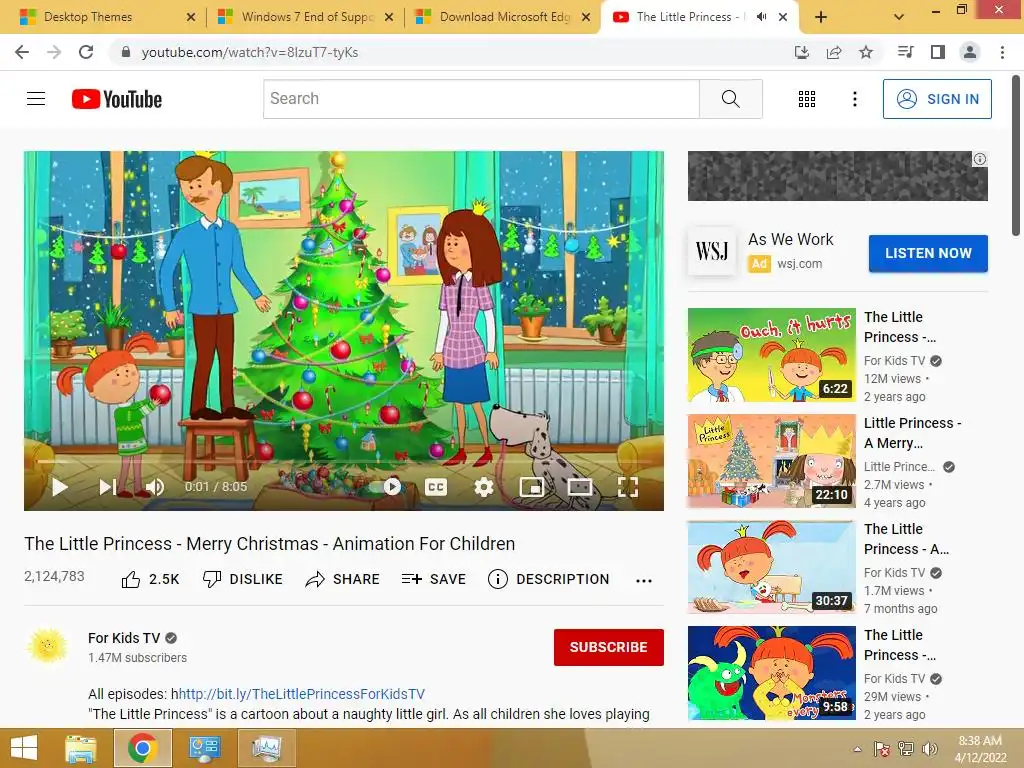Mute the video player volume
Image resolution: width=1024 pixels, height=768 pixels.
tap(155, 487)
